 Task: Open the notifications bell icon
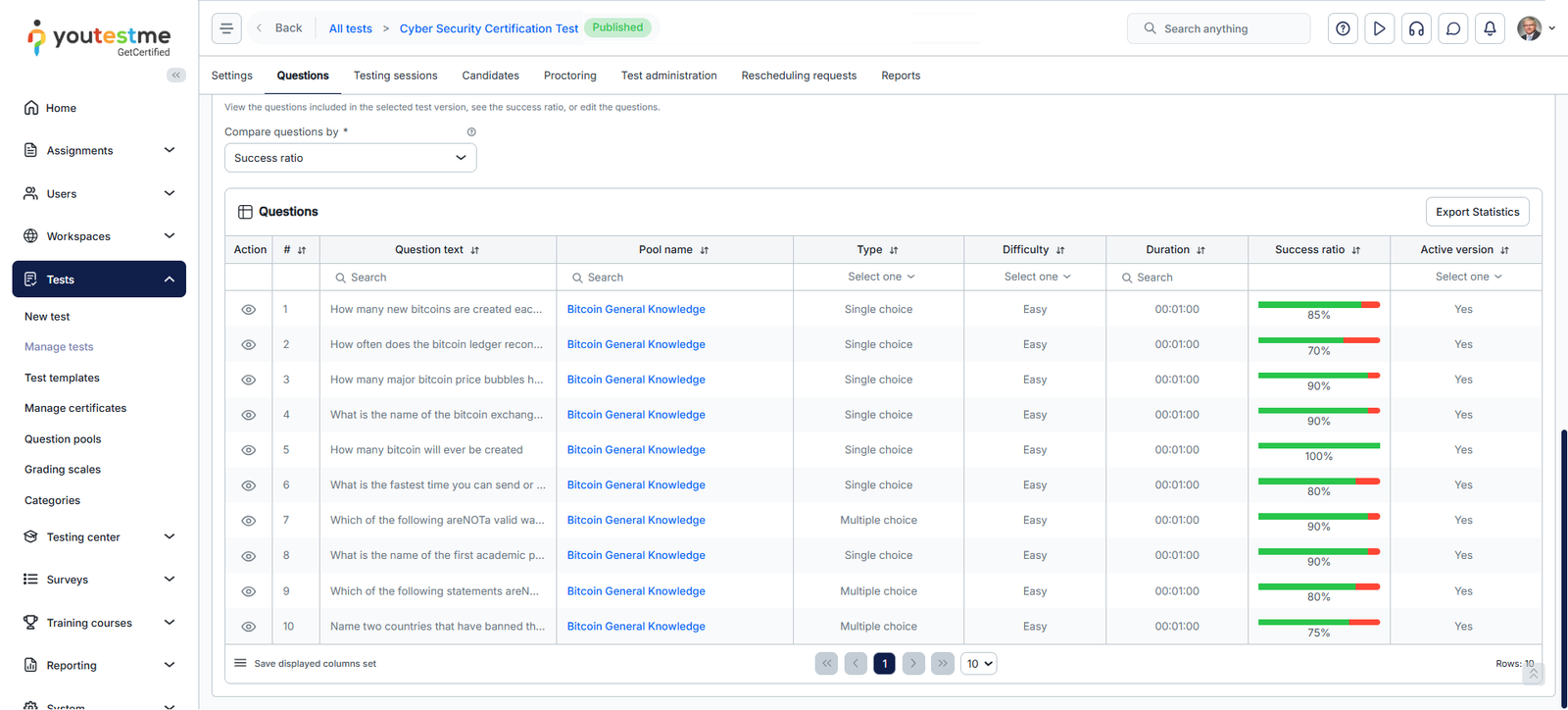tap(1490, 28)
